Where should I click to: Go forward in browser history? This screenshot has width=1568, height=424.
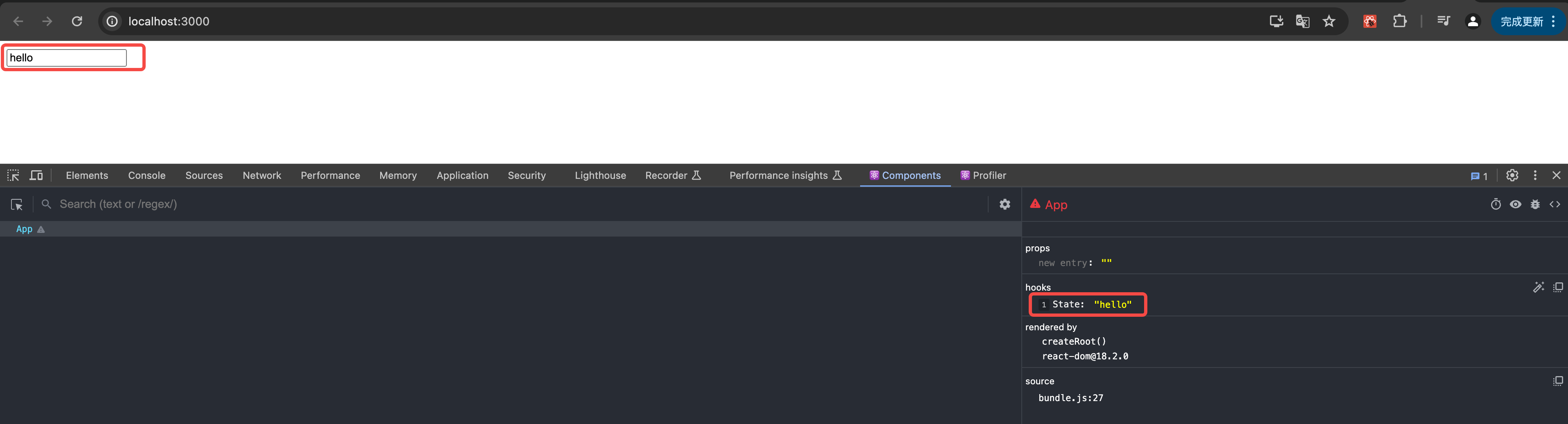pyautogui.click(x=47, y=21)
